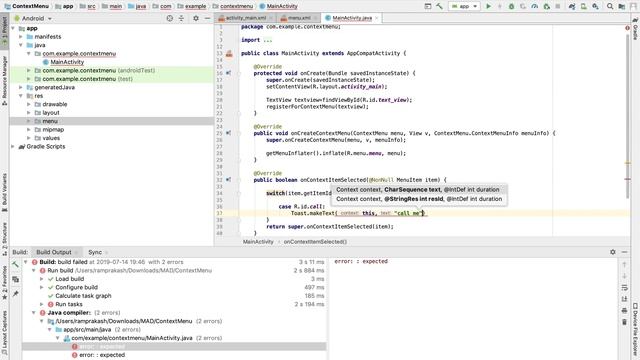Open the Structure side tab
Screen dimensions: 640x360
coord(4,239)
